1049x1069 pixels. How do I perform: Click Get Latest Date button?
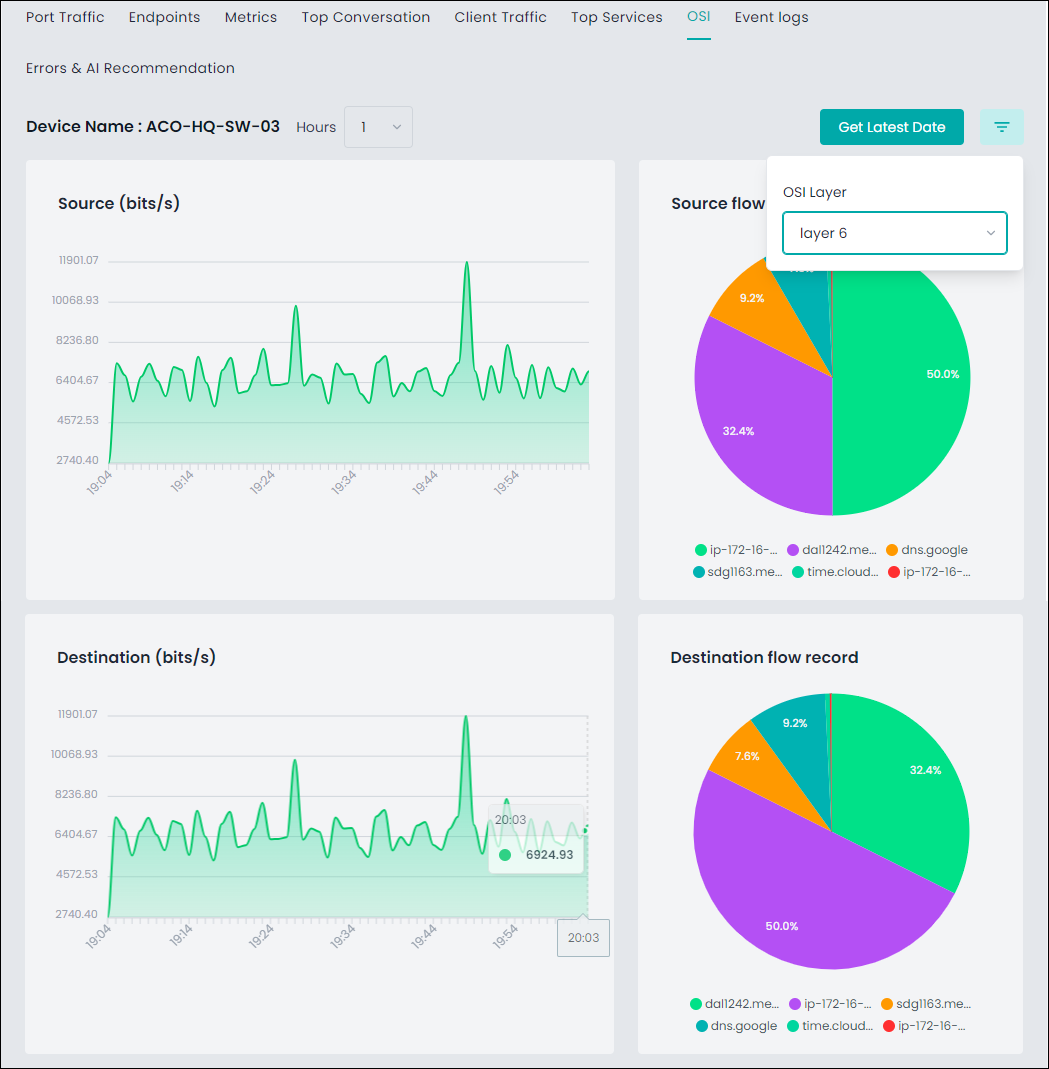click(892, 127)
